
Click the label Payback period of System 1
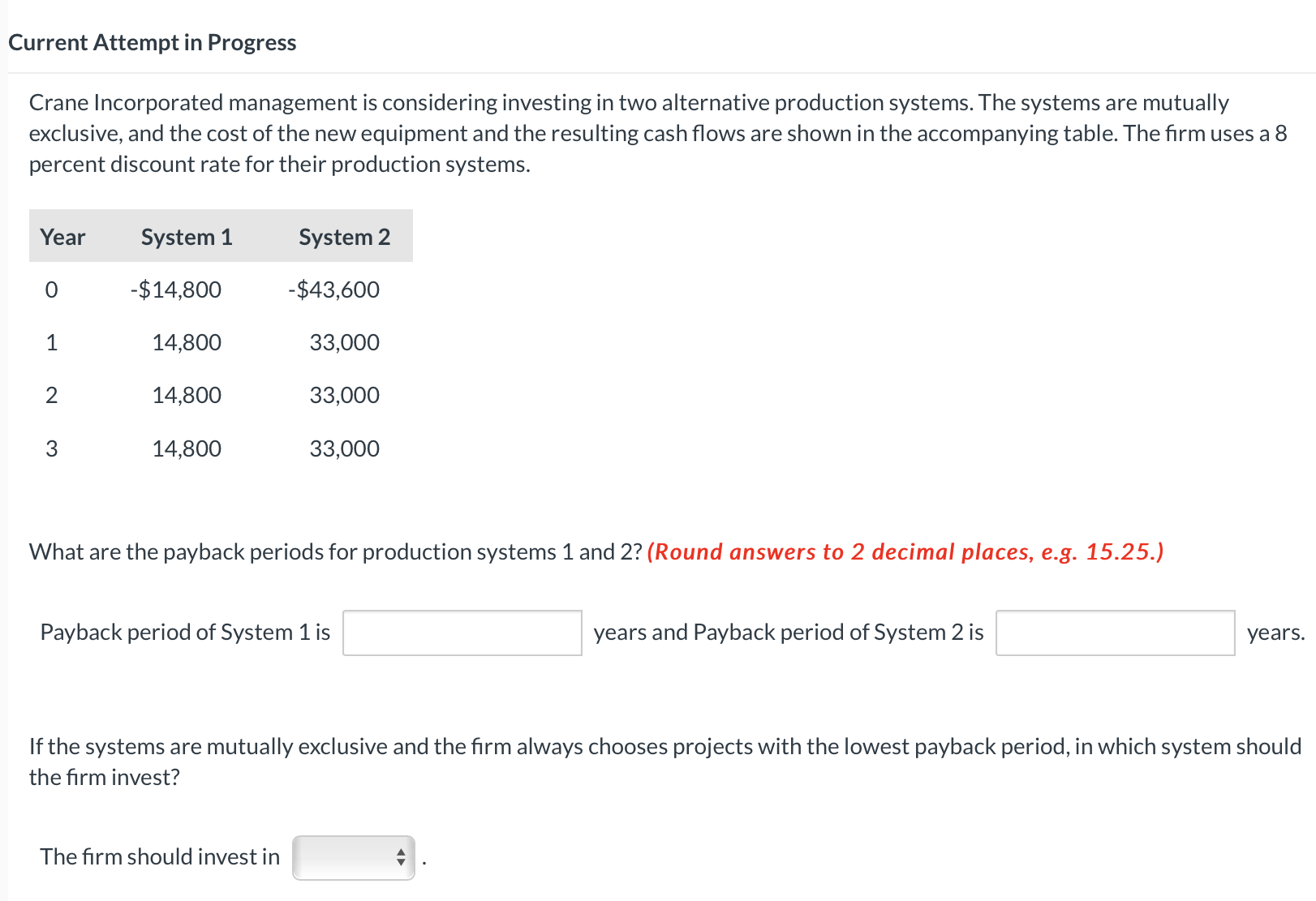(186, 632)
